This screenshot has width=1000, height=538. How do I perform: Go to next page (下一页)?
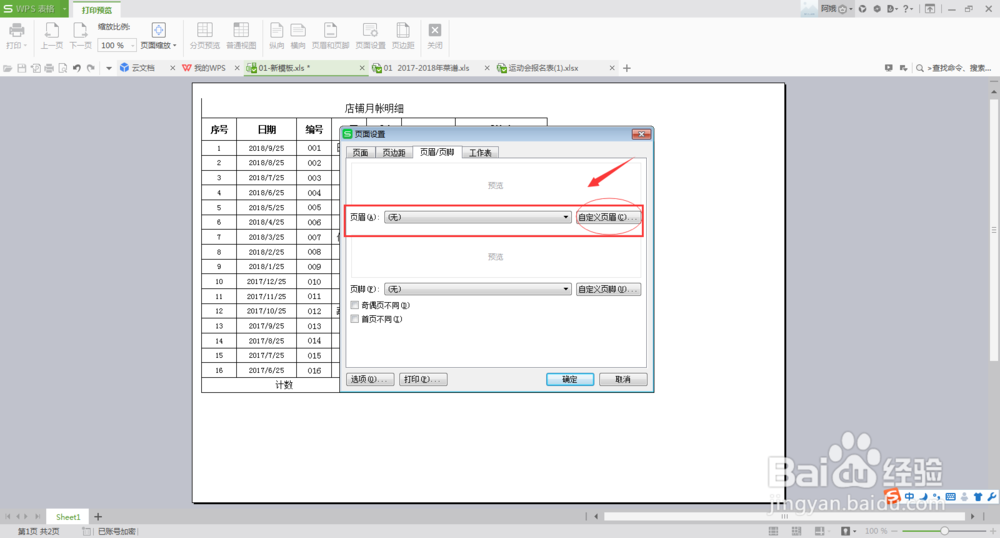point(80,36)
